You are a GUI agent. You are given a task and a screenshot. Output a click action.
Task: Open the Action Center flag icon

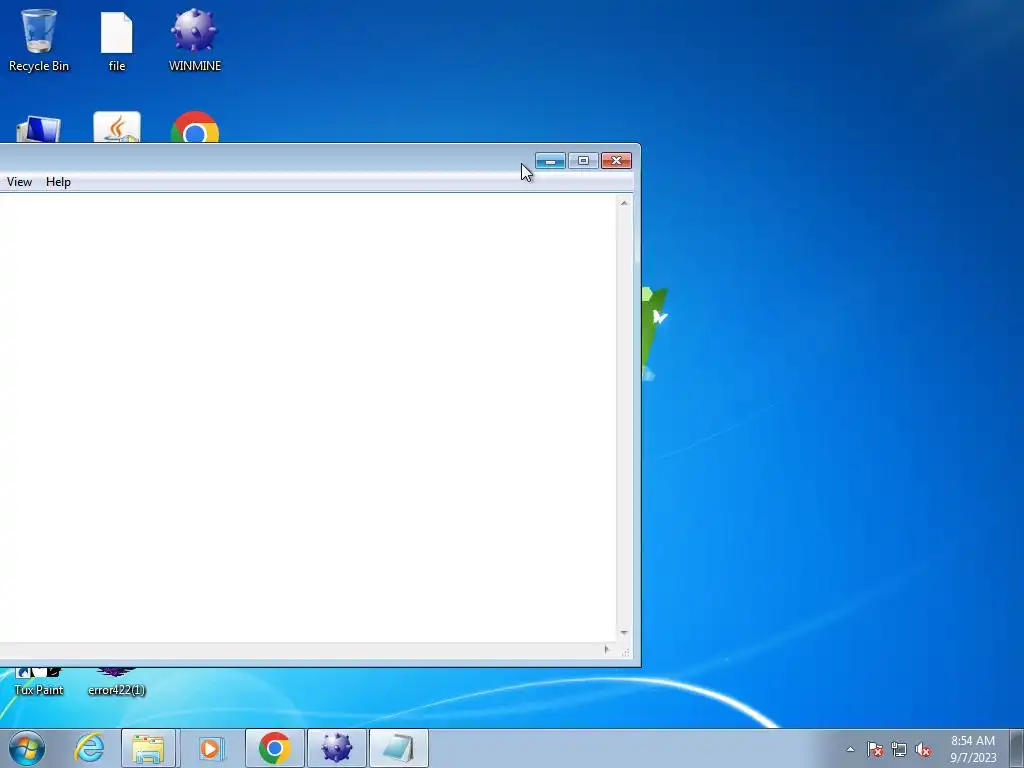tap(875, 749)
